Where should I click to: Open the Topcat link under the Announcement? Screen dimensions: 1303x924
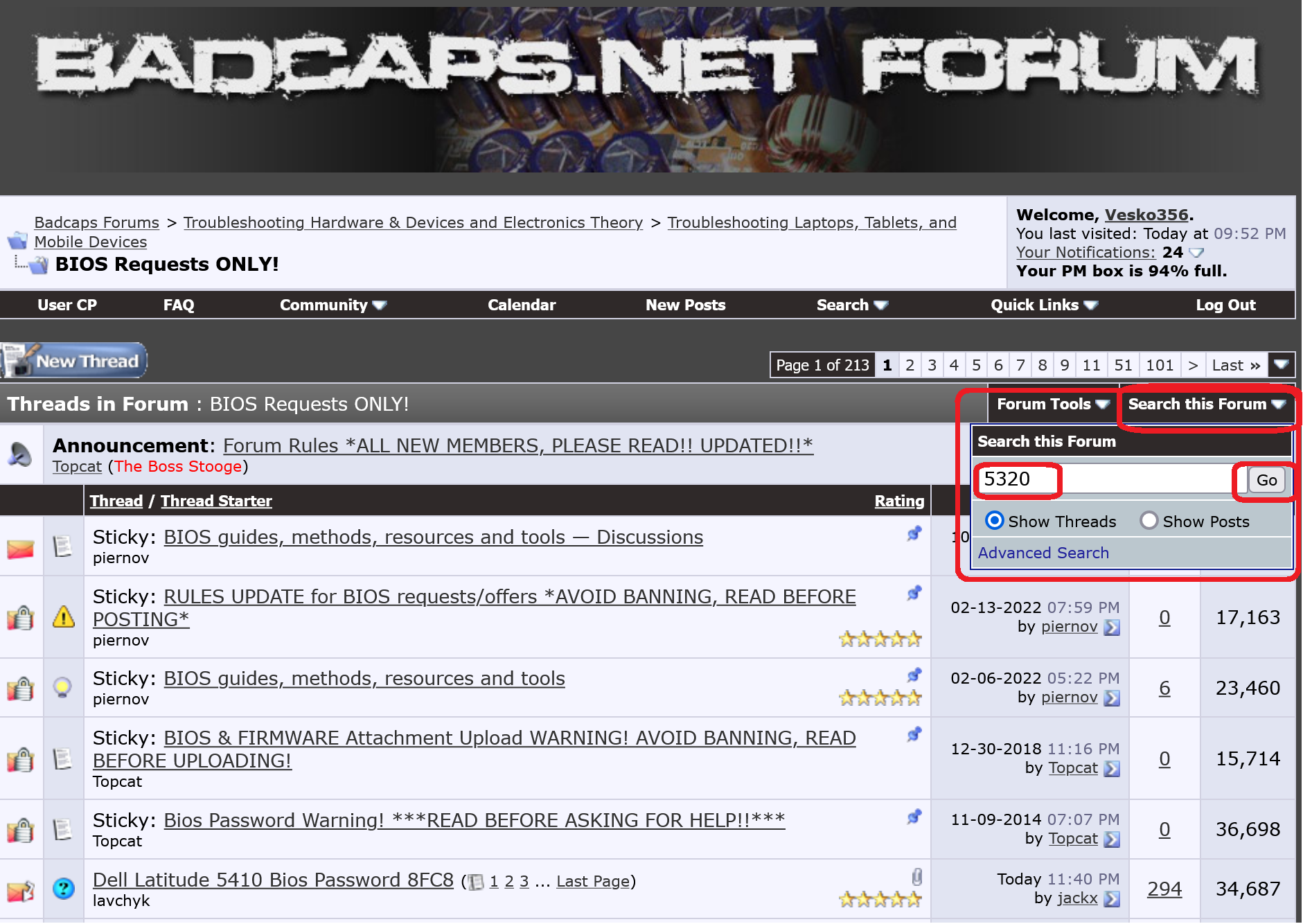77,466
